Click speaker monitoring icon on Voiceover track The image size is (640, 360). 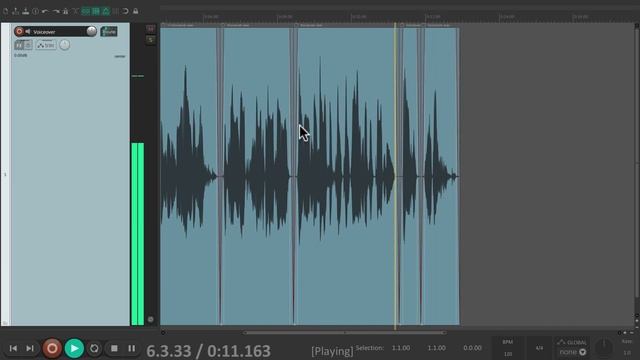[28, 31]
